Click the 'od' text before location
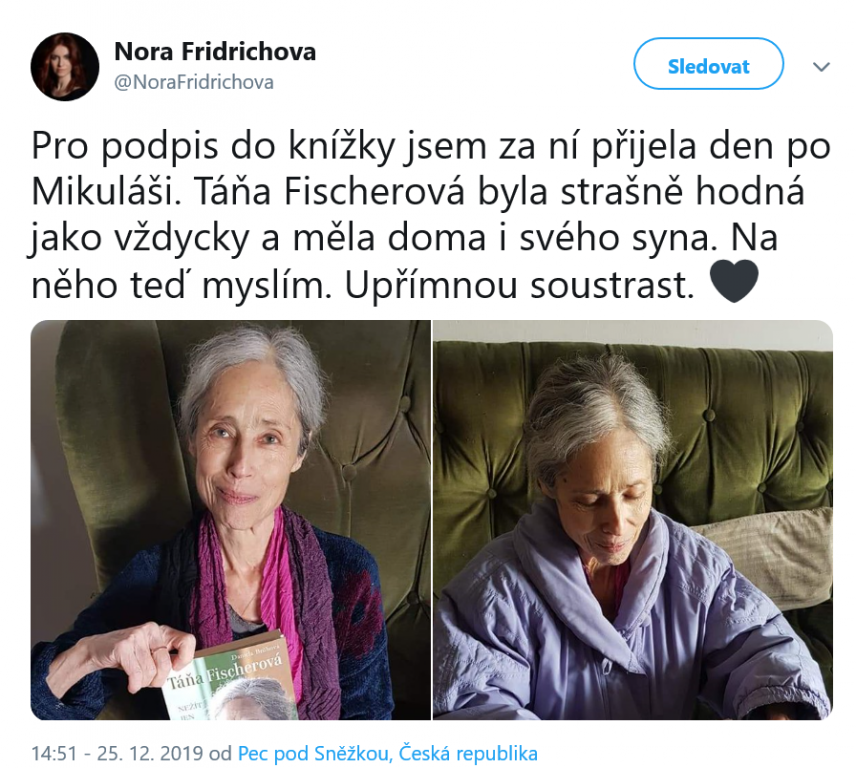This screenshot has width=856, height=768. pyautogui.click(x=220, y=754)
